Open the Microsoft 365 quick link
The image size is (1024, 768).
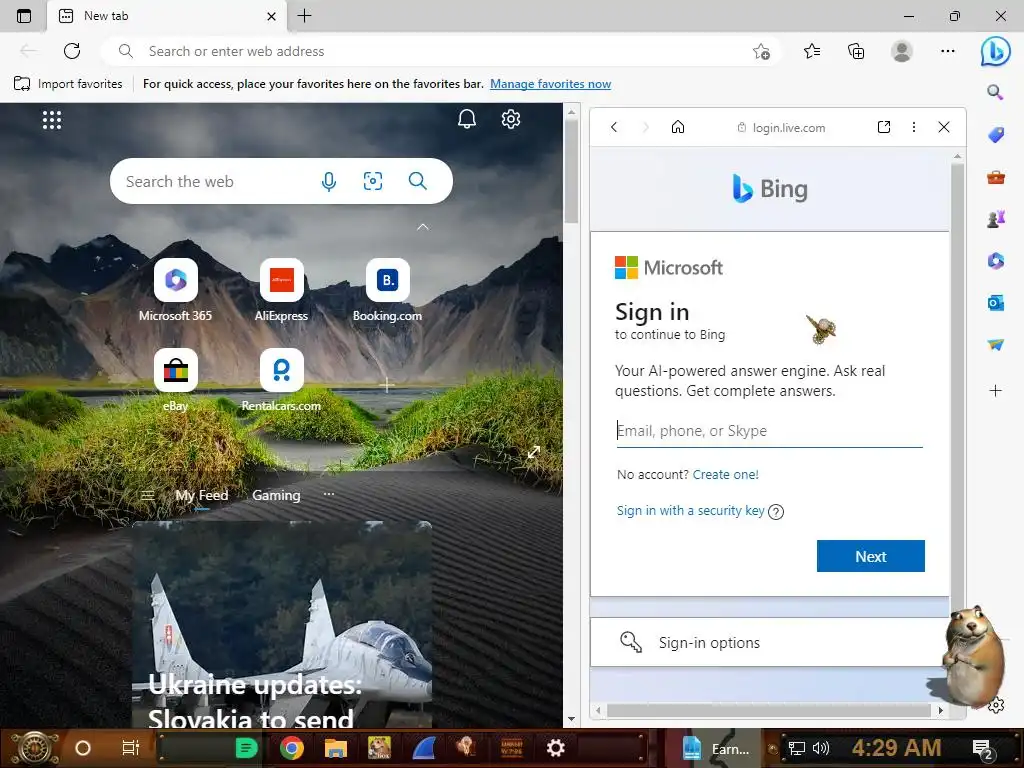pyautogui.click(x=175, y=290)
